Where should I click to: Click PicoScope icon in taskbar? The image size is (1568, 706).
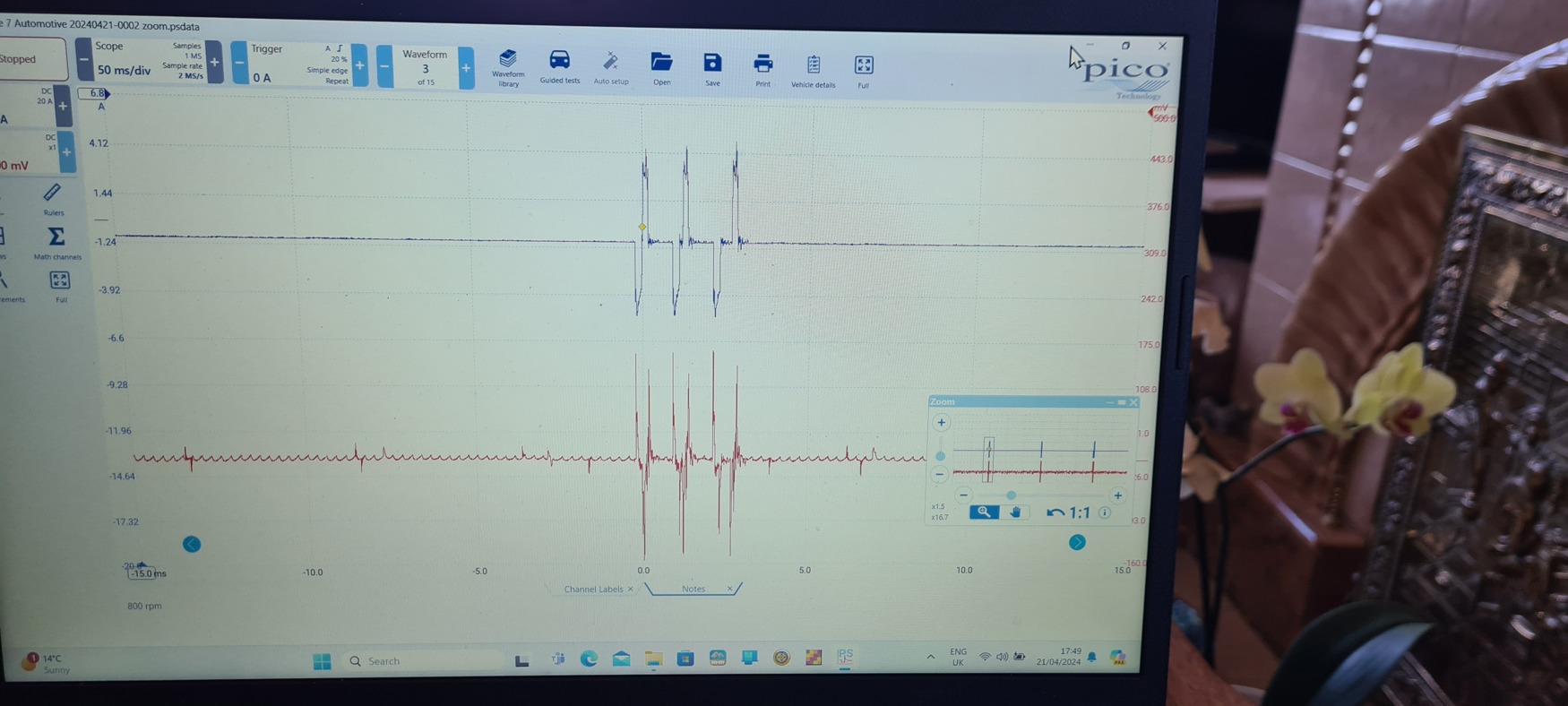coord(845,658)
